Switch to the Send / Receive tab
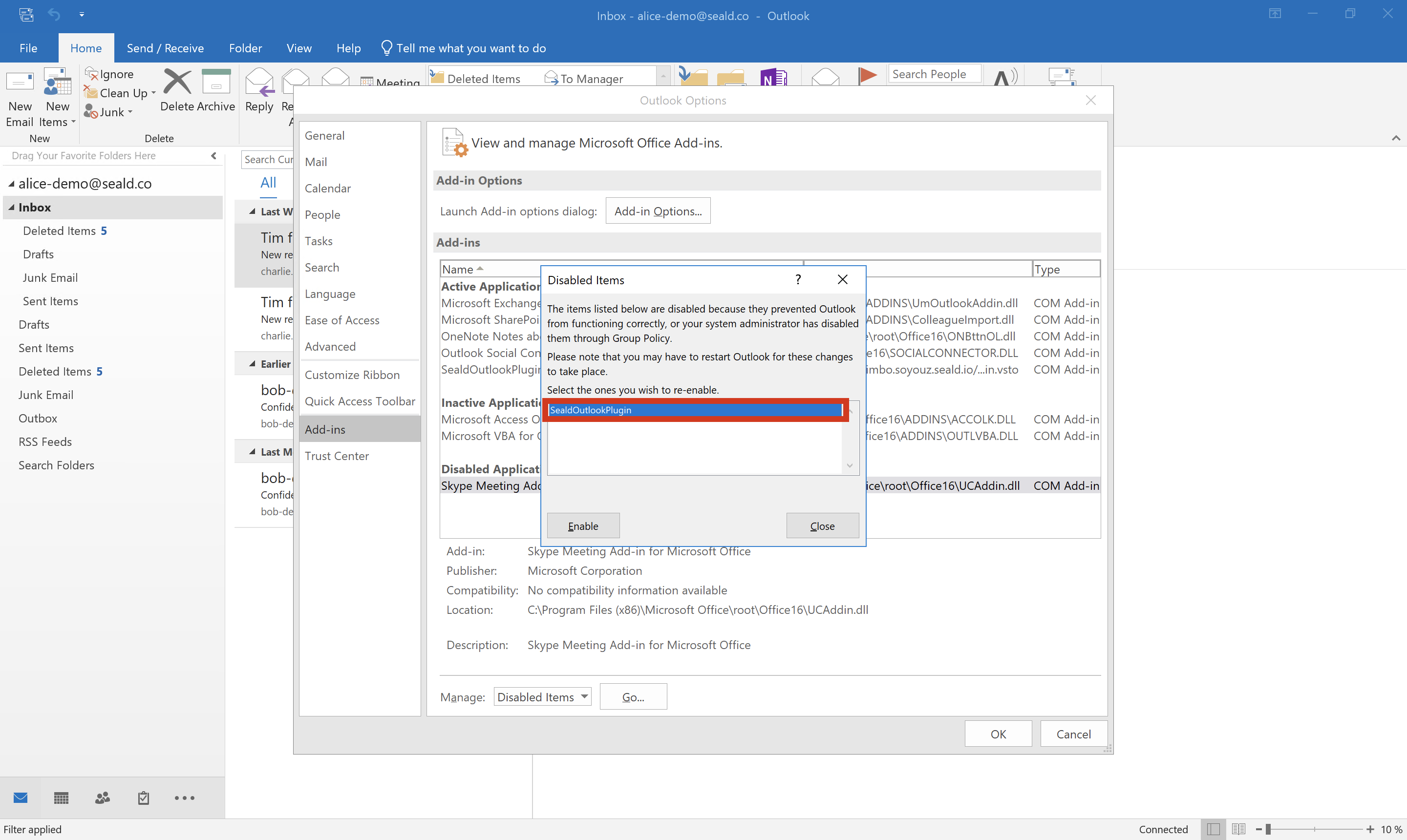Image resolution: width=1407 pixels, height=840 pixels. pyautogui.click(x=165, y=48)
